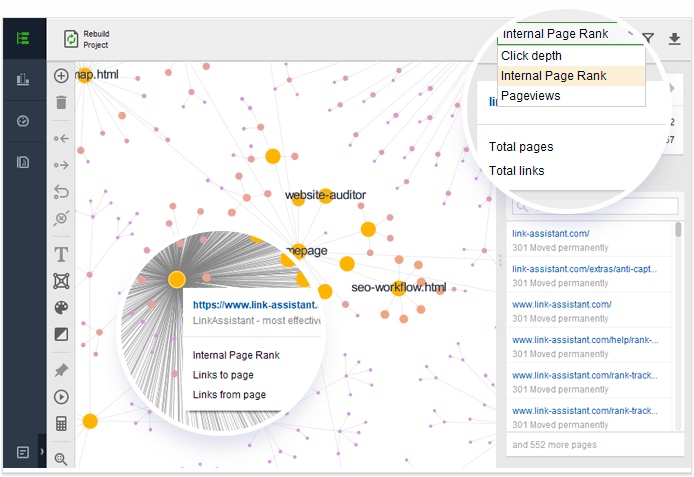
Task: Select the Text label tool
Action: 61,254
